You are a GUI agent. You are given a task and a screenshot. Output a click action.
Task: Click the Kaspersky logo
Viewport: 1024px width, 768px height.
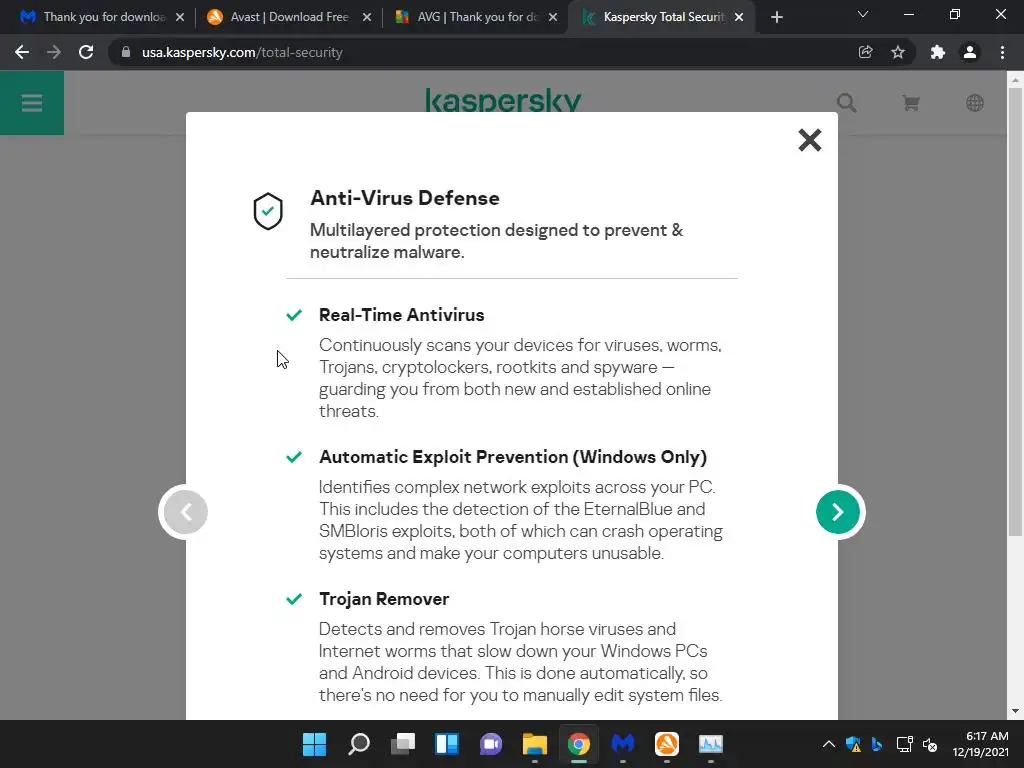503,101
